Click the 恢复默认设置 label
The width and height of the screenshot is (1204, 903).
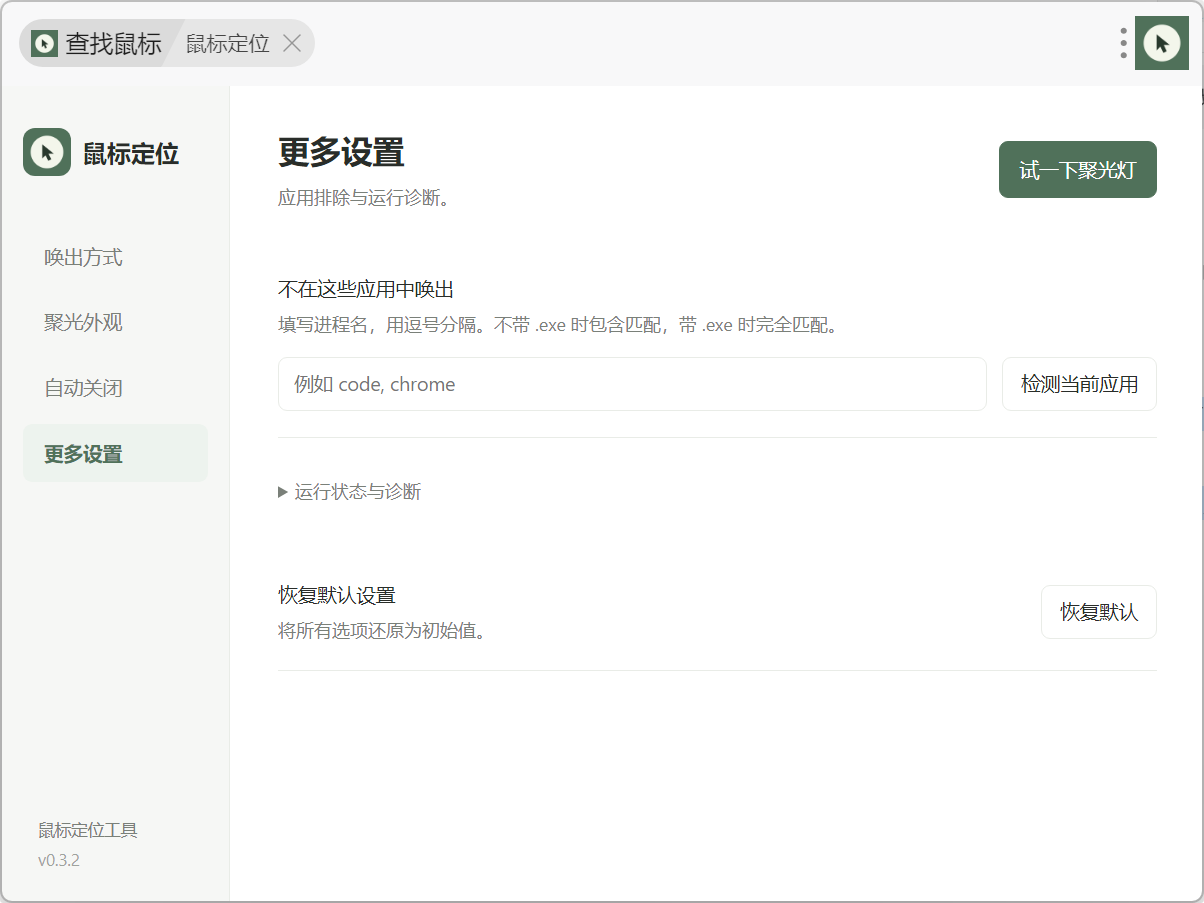(337, 596)
